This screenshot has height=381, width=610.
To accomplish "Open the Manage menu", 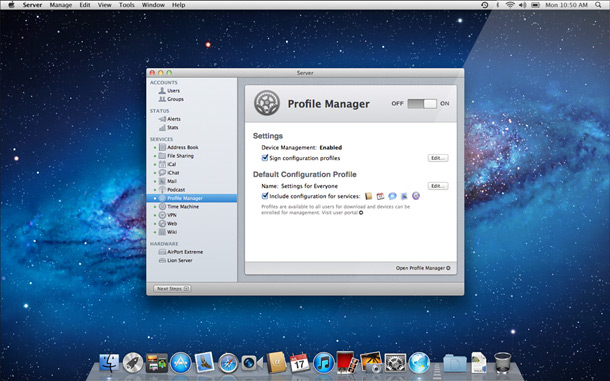I will [61, 5].
